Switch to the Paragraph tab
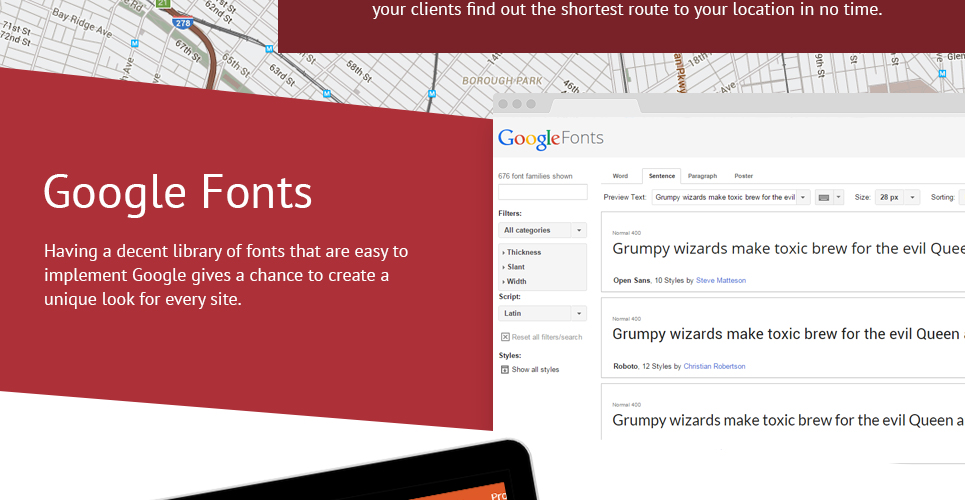This screenshot has height=500, width=965. (x=702, y=176)
